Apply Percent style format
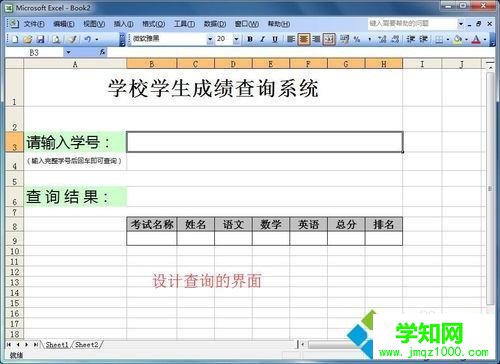Screen dimensions: 500x364 point(357,39)
